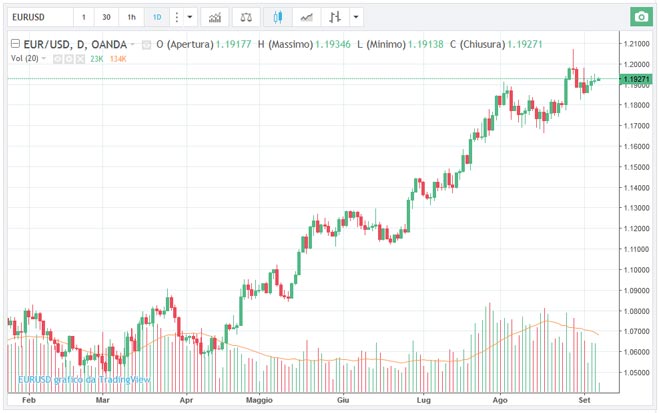Select the 1h interval
The image size is (660, 413).
131,18
